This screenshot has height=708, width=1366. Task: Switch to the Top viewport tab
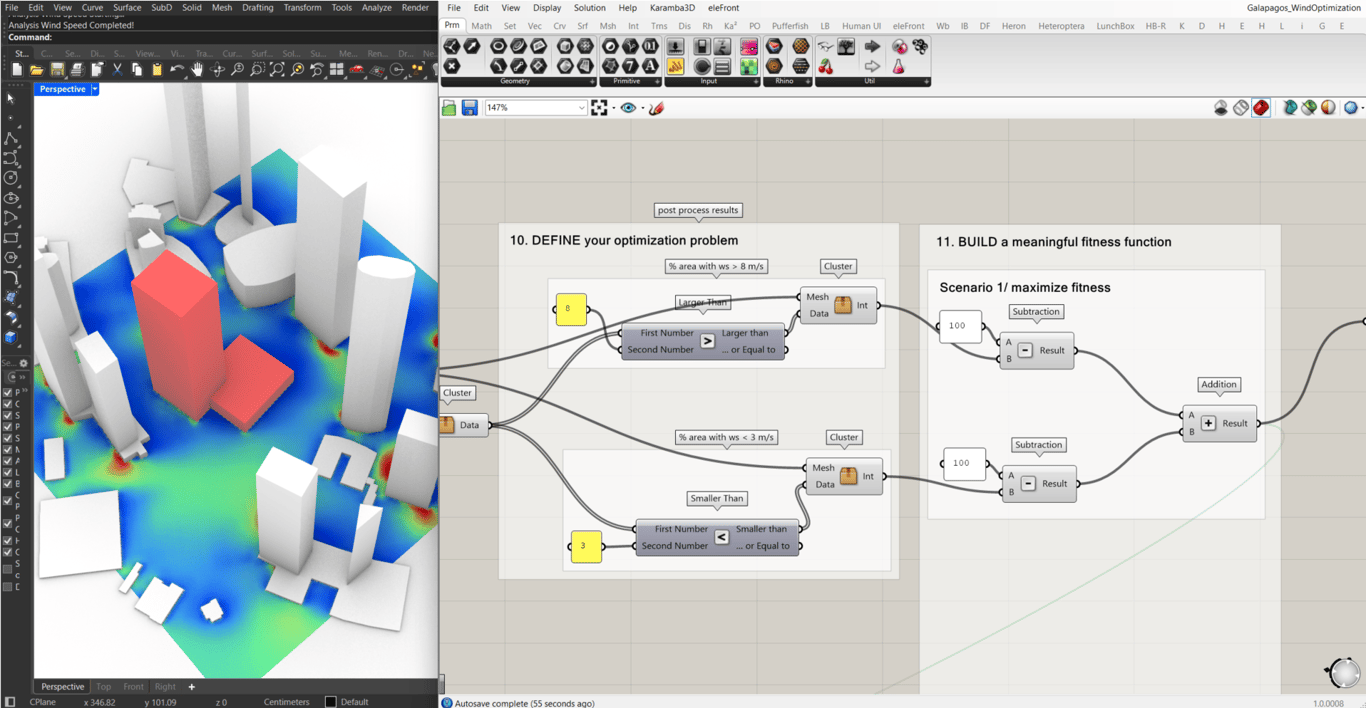(x=103, y=687)
